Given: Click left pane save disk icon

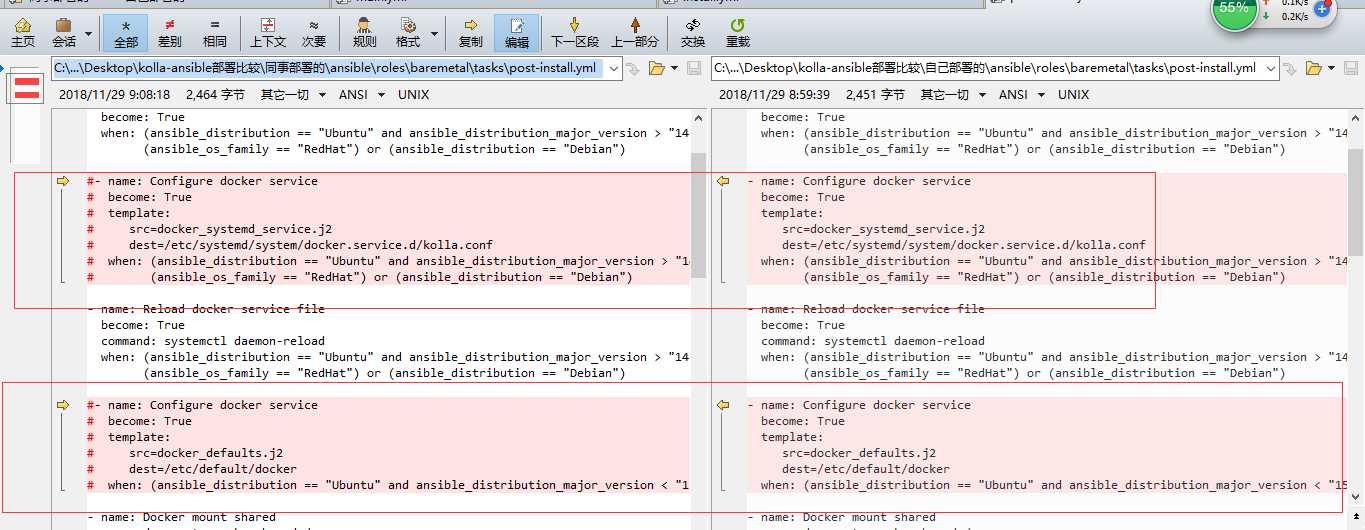Looking at the screenshot, I should click(694, 68).
